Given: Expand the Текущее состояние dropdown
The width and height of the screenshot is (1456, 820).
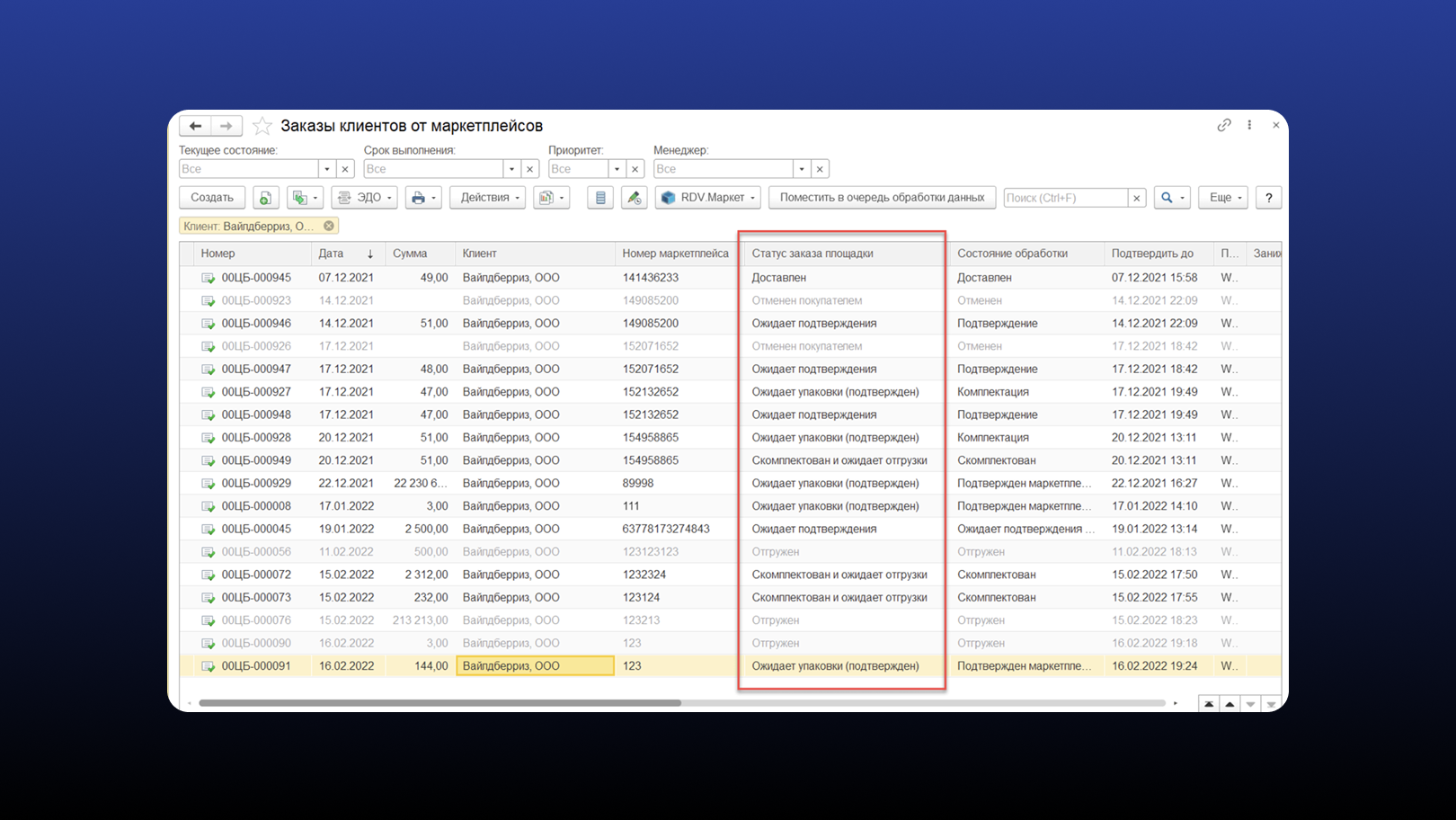Looking at the screenshot, I should point(327,169).
